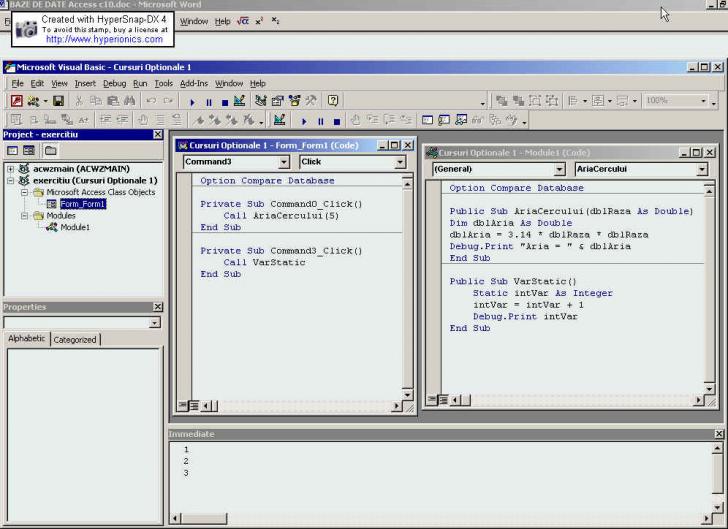Close the Immediate window
Viewport: 728px width, 529px height.
coord(719,434)
